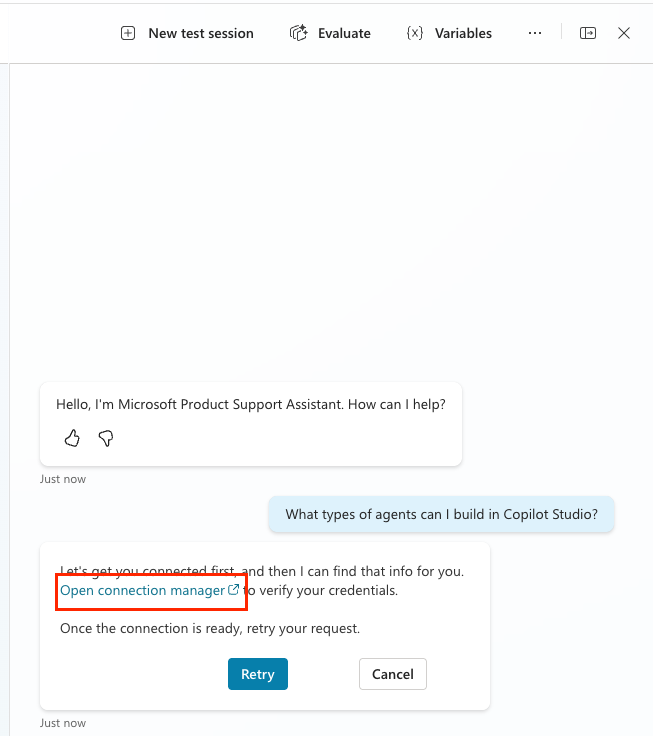Viewport: 653px width, 736px height.
Task: Start a New test session
Action: tap(187, 33)
